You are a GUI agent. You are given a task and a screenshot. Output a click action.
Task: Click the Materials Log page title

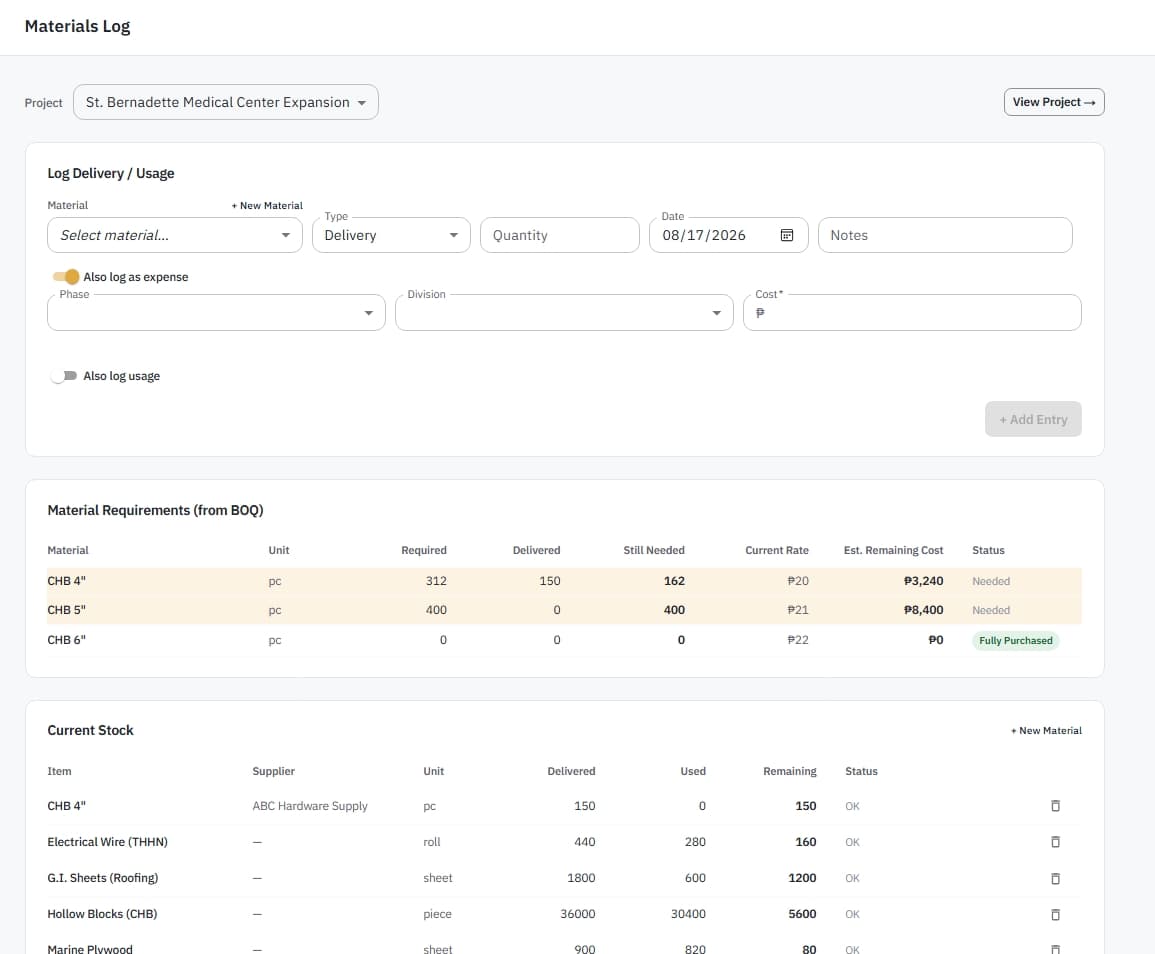77,27
